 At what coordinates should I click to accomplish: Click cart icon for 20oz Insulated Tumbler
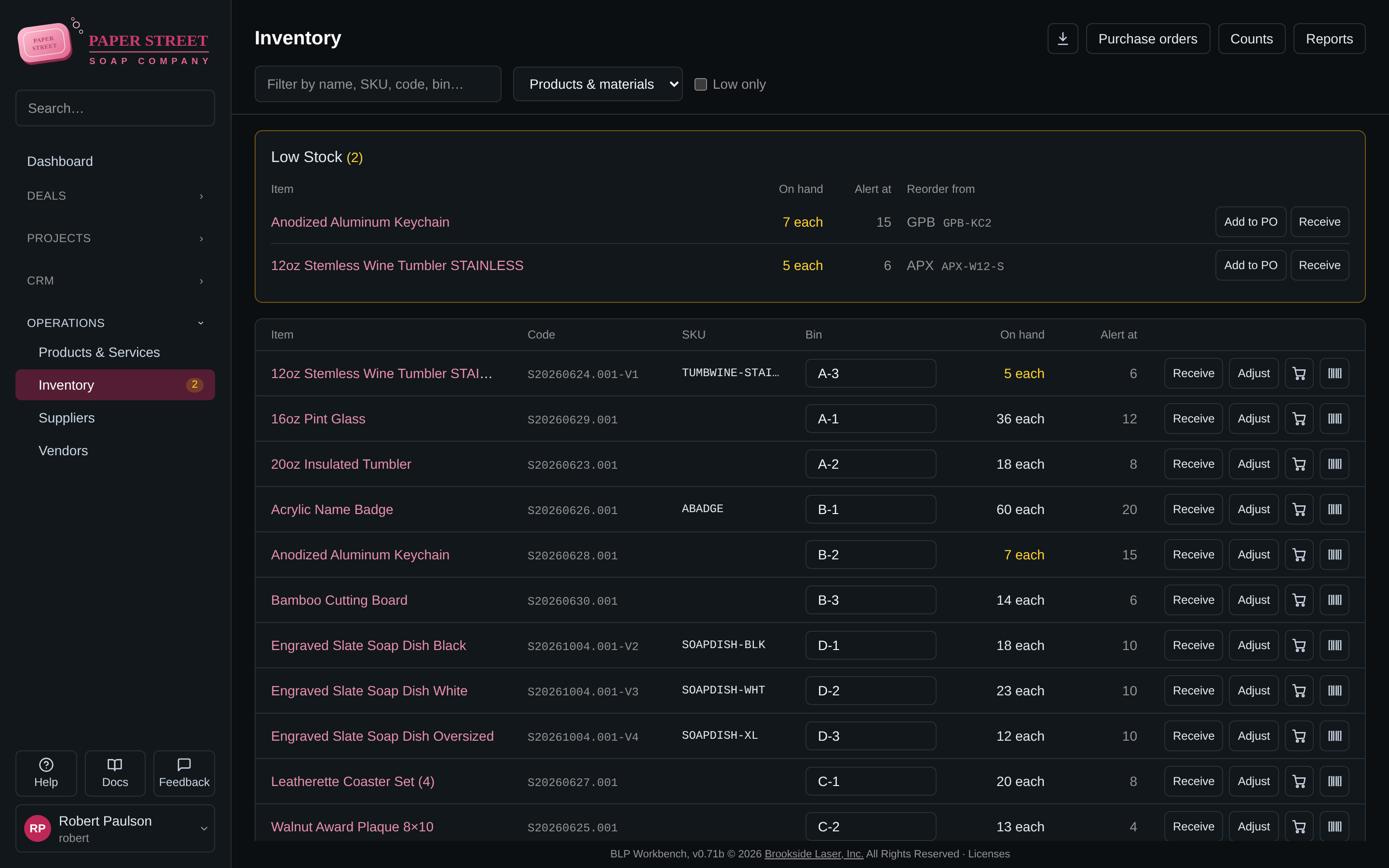[1299, 464]
